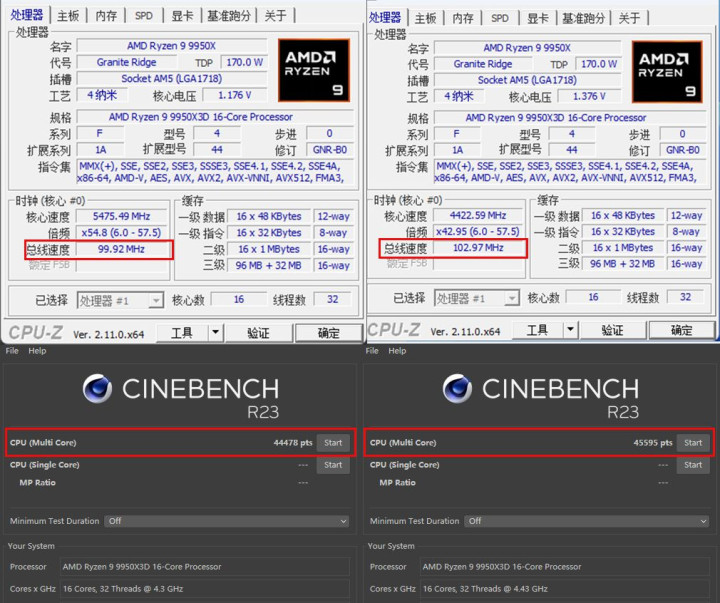This screenshot has width=720, height=603.
Task: Click the 102.97 MHz bus speed field
Action: (x=479, y=248)
